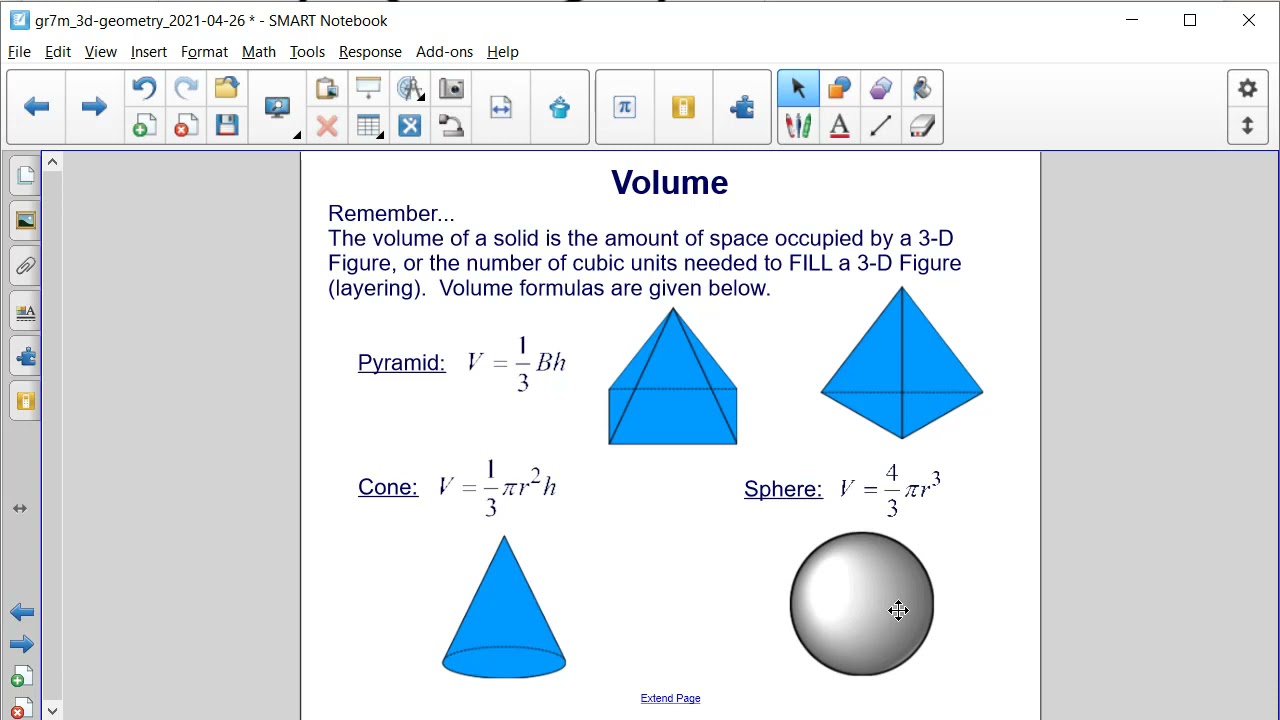The height and width of the screenshot is (720, 1280).
Task: Open the add-ons puzzle piece in toolbar
Action: [x=742, y=107]
